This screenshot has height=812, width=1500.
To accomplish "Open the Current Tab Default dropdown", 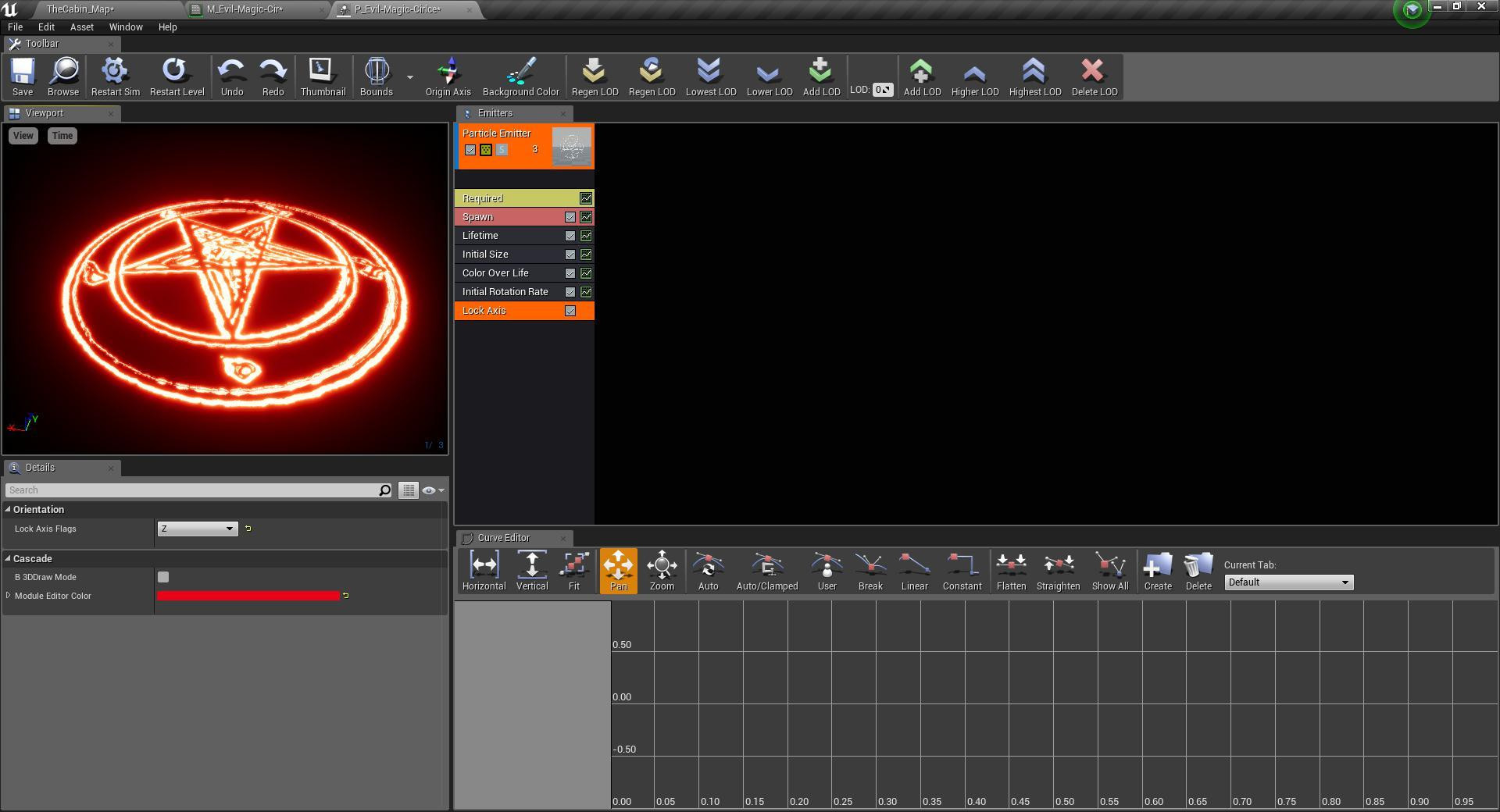I will (1288, 582).
